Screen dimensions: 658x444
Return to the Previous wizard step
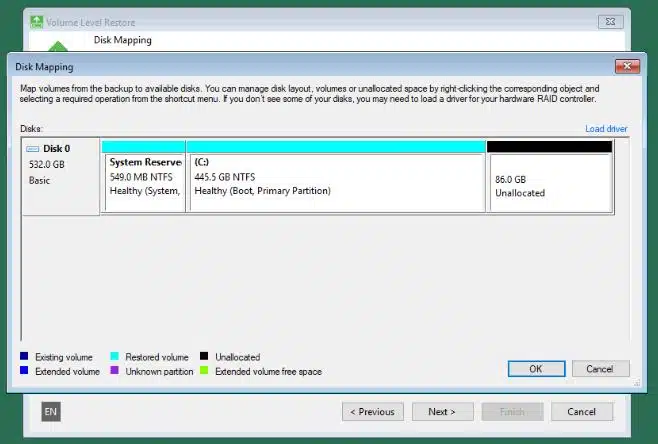coord(373,411)
